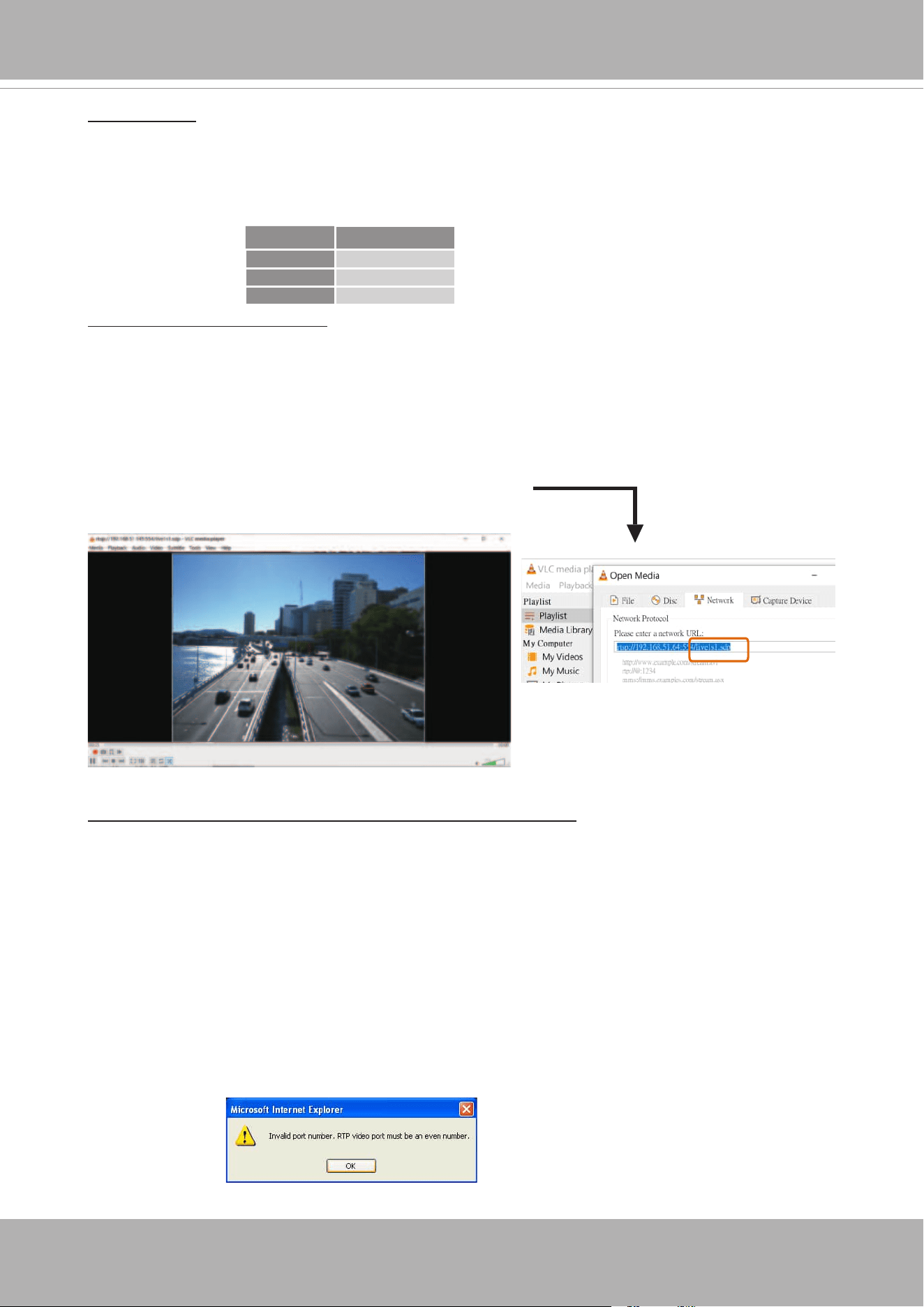
Task: Select Playlist in the VLC sidebar
Action: [x=557, y=616]
